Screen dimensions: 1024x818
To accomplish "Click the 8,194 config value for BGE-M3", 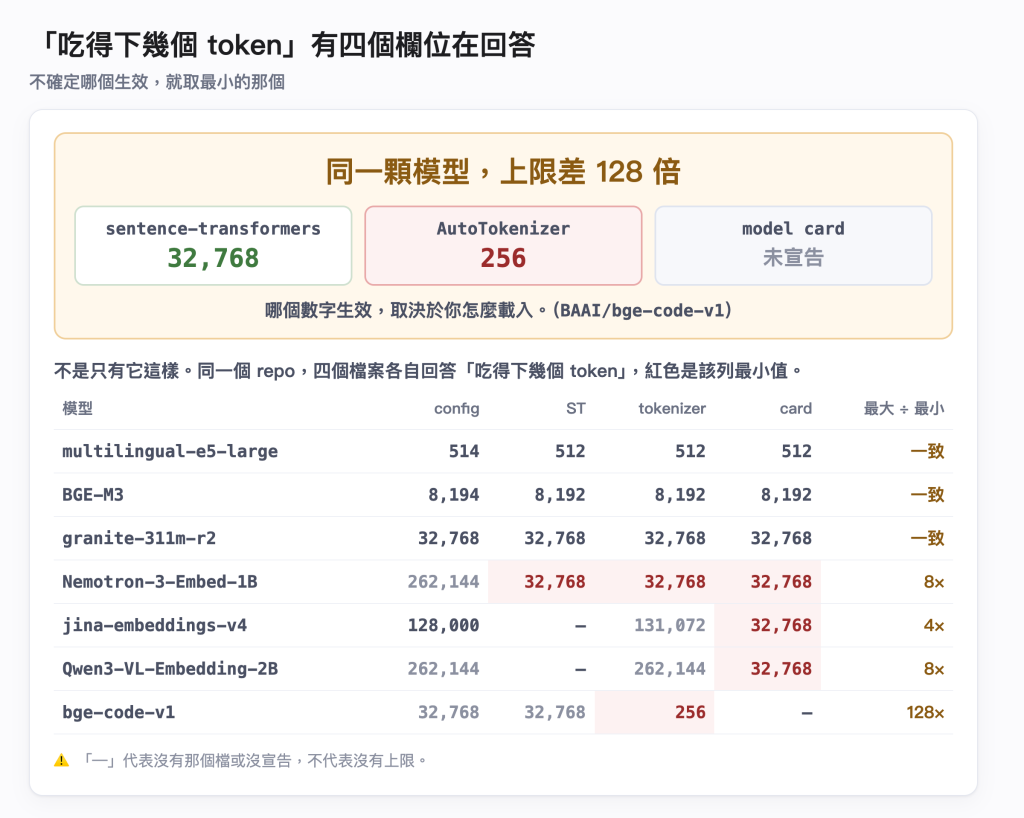I will coord(454,495).
